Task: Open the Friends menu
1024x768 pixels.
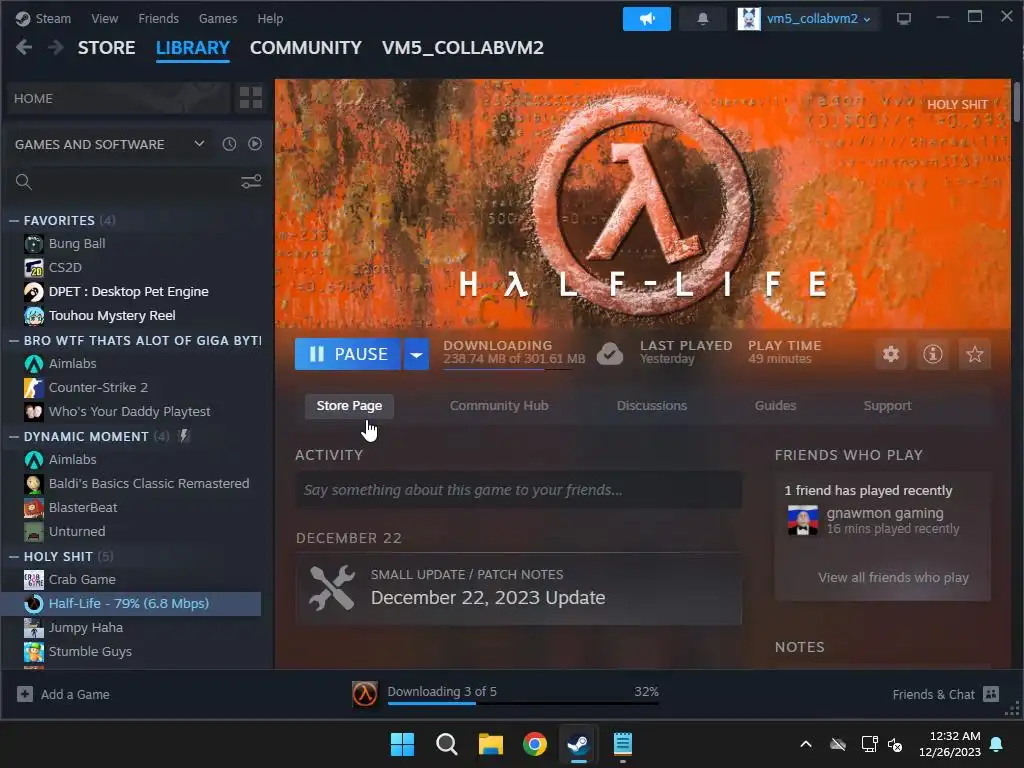Action: pos(159,19)
